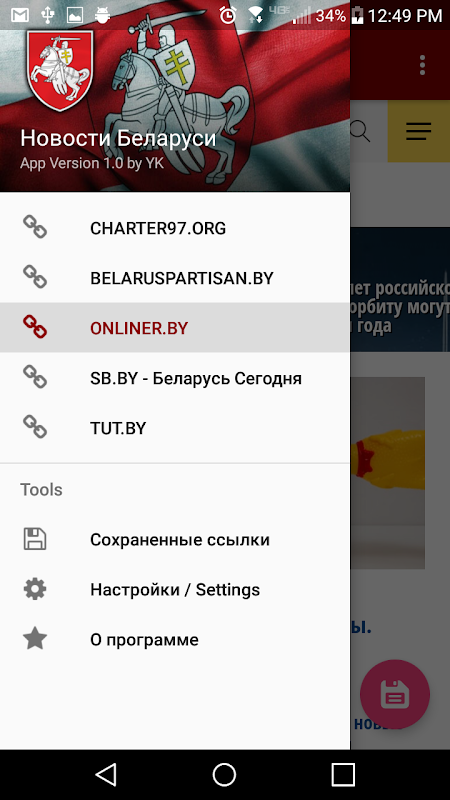Click the Pahonia coat of arms logo
450x800 pixels.
(60, 70)
